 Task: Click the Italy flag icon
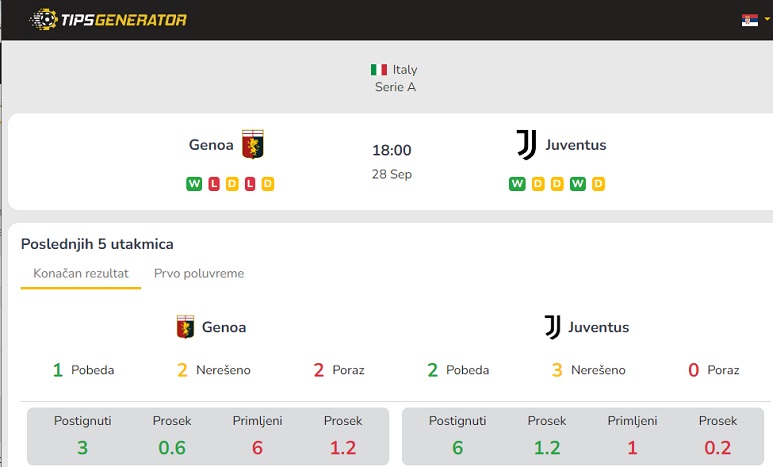[x=379, y=70]
